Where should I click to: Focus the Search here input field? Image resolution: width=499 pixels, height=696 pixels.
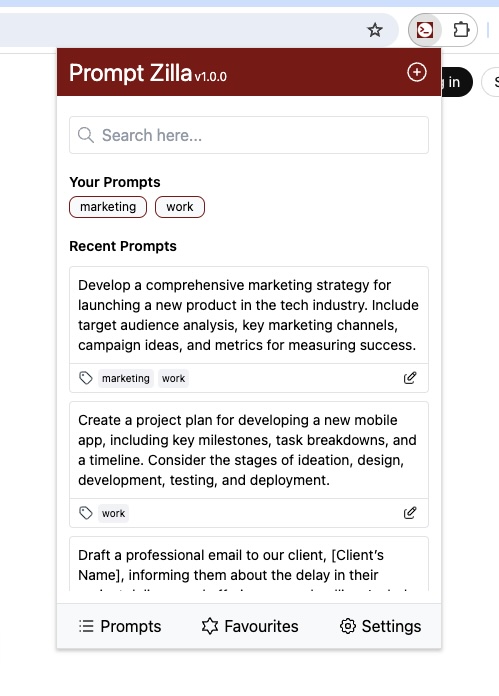coord(249,135)
